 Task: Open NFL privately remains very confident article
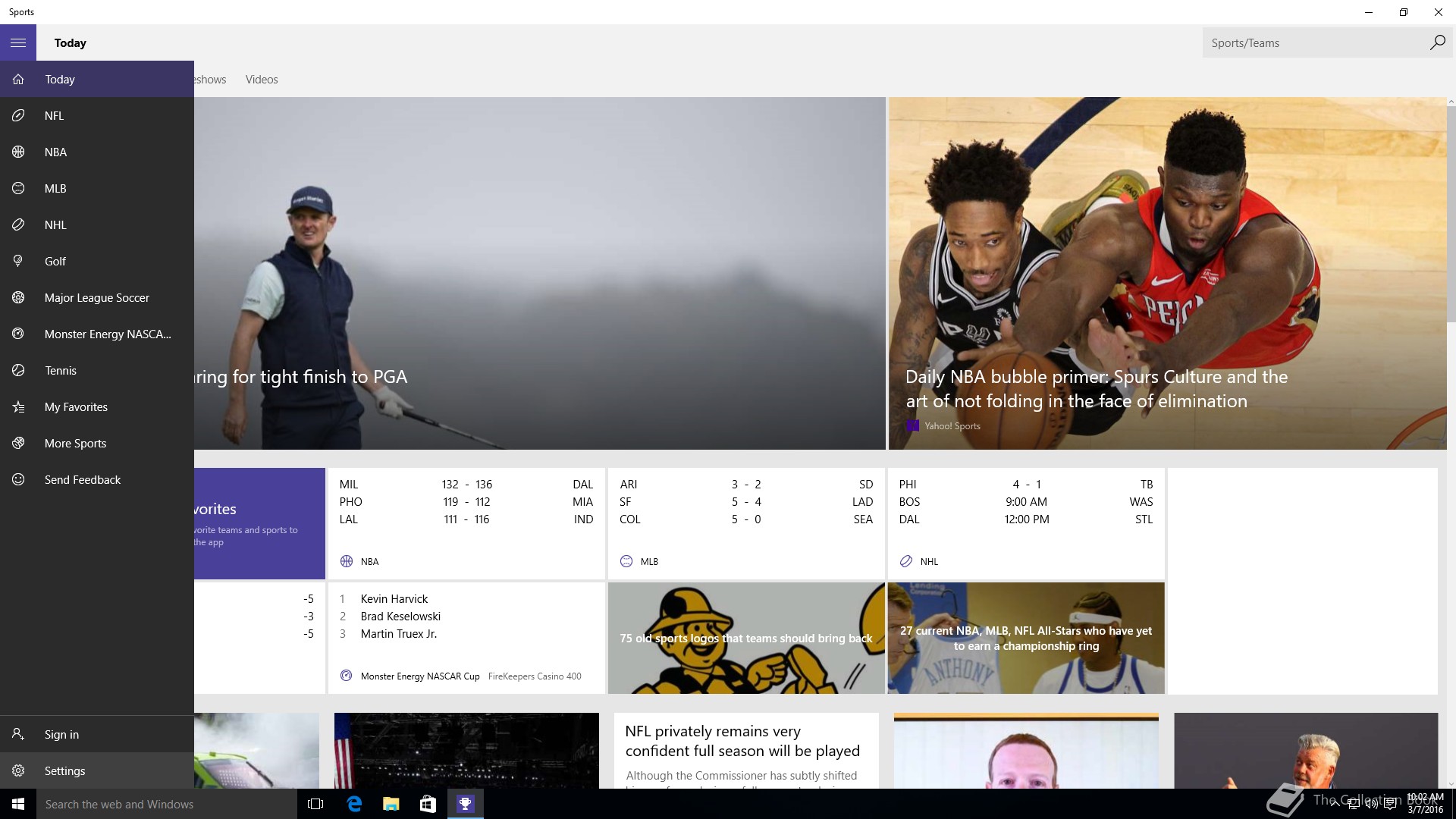pos(742,741)
